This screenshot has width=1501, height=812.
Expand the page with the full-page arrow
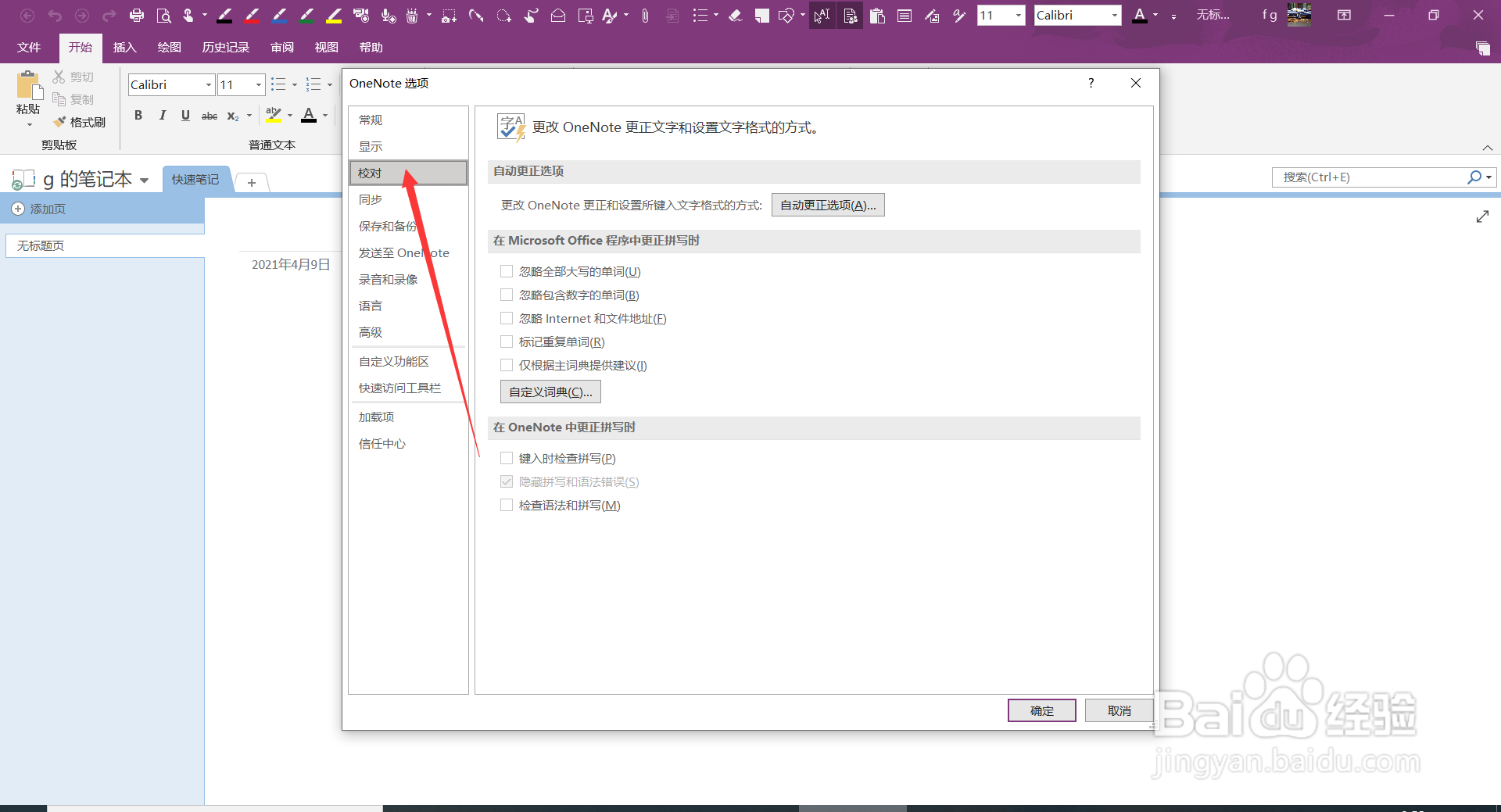(1482, 216)
